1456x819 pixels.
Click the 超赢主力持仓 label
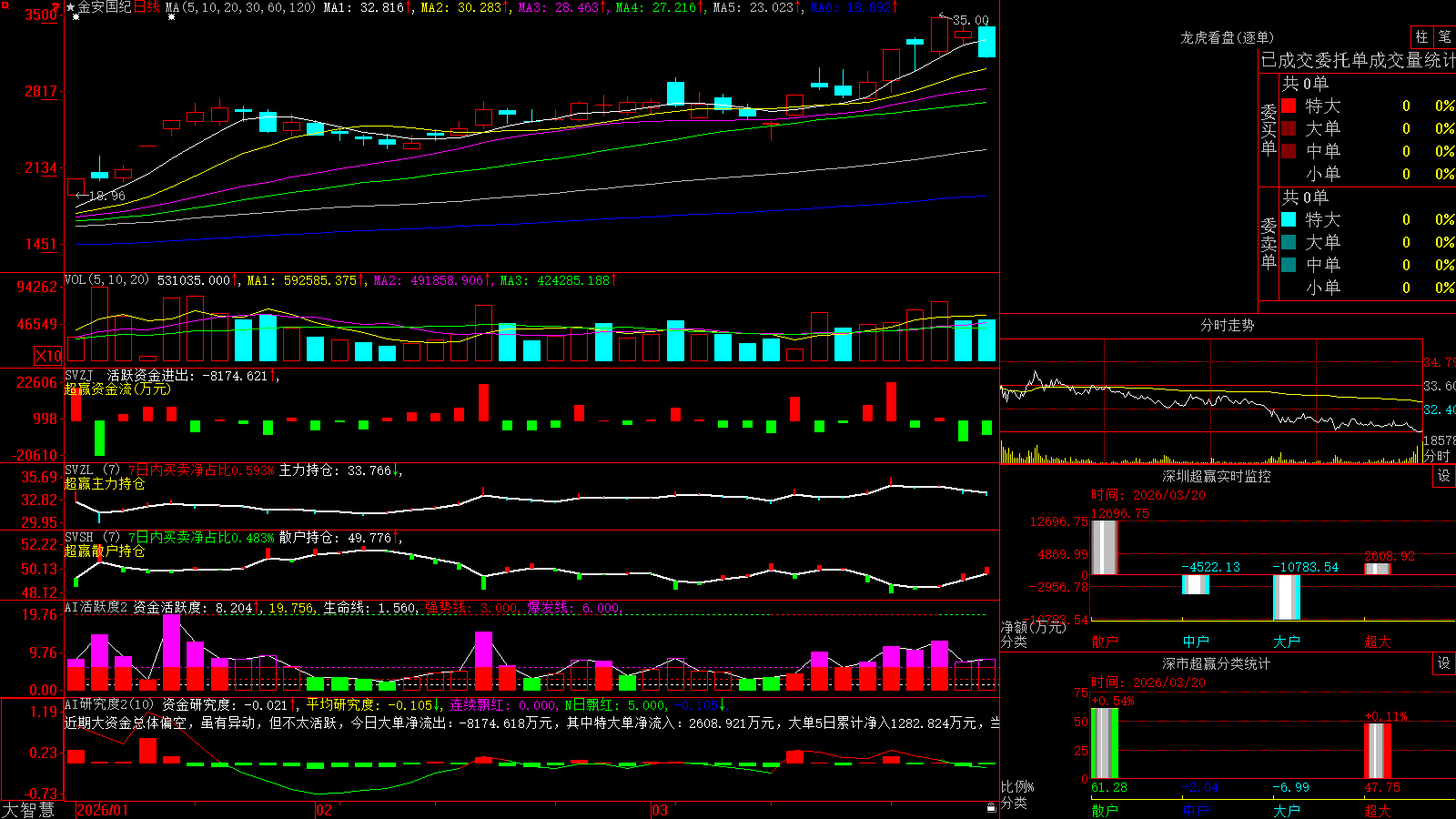105,484
